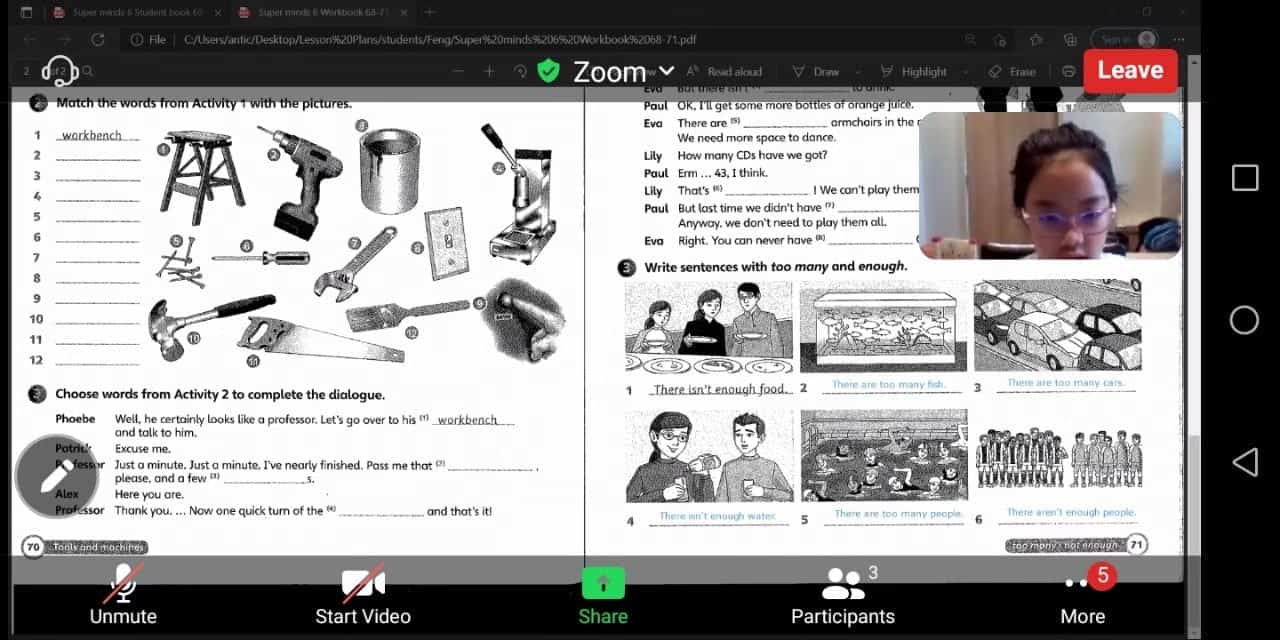Open the browser tab actions menu
Viewport: 1280px width, 640px height.
26,12
